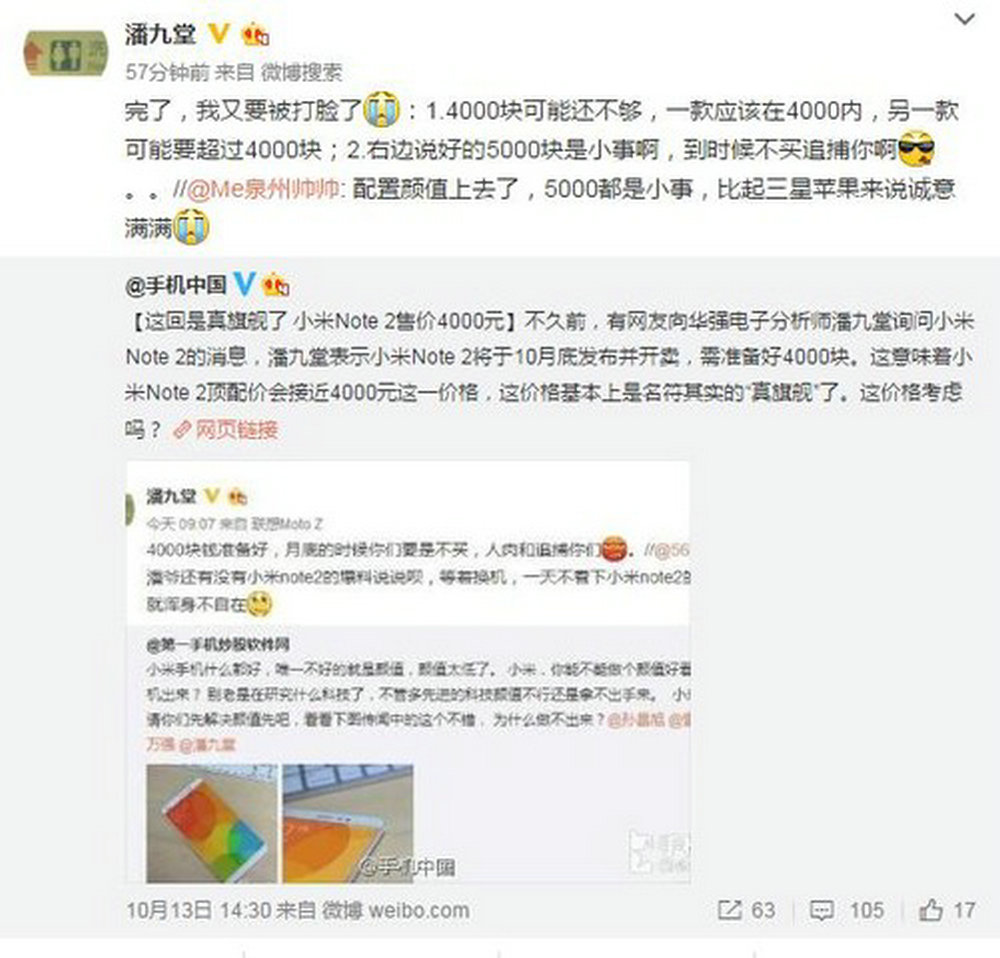Click the membership badge next to 手机中国
The height and width of the screenshot is (958, 1000).
click(276, 284)
